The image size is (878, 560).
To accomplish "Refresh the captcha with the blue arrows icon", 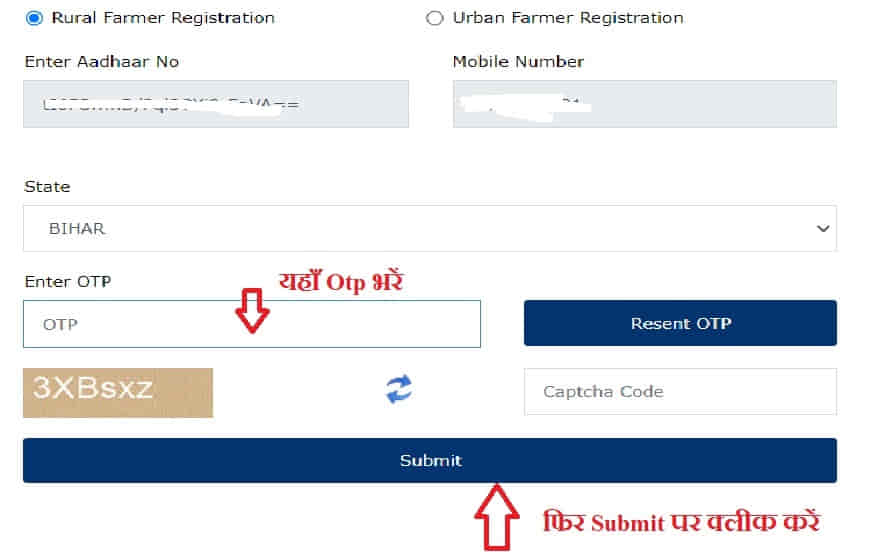I will (399, 389).
